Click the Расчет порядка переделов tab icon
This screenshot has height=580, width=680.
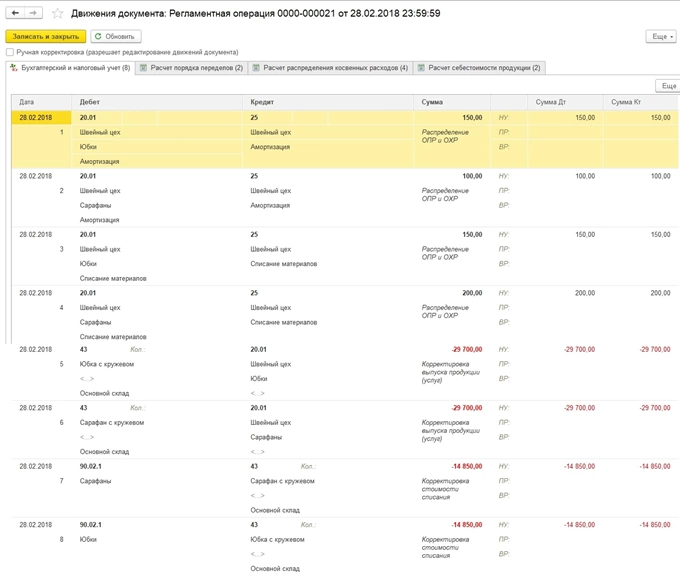pos(144,68)
